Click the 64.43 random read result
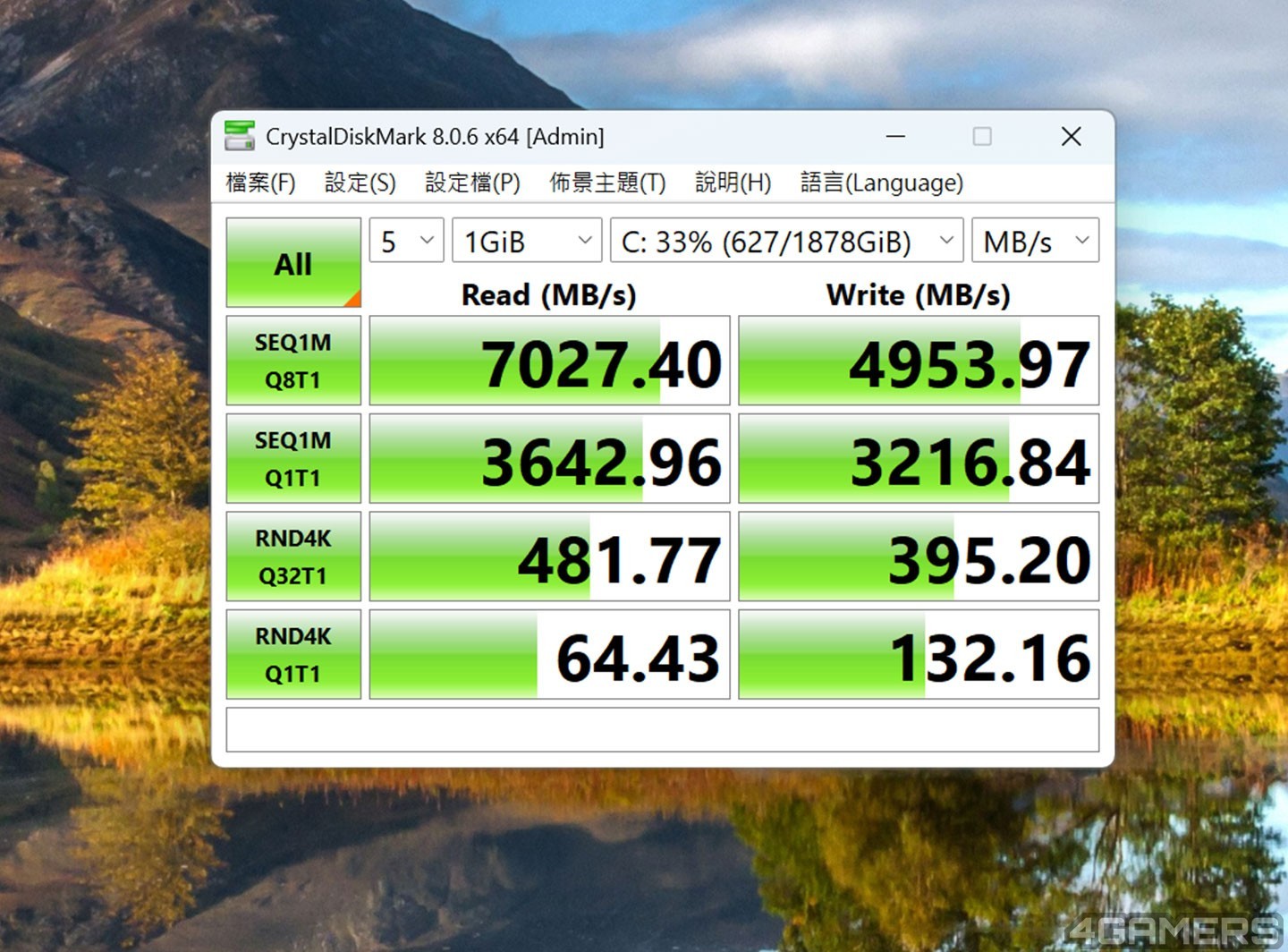The height and width of the screenshot is (952, 1288). pyautogui.click(x=550, y=654)
